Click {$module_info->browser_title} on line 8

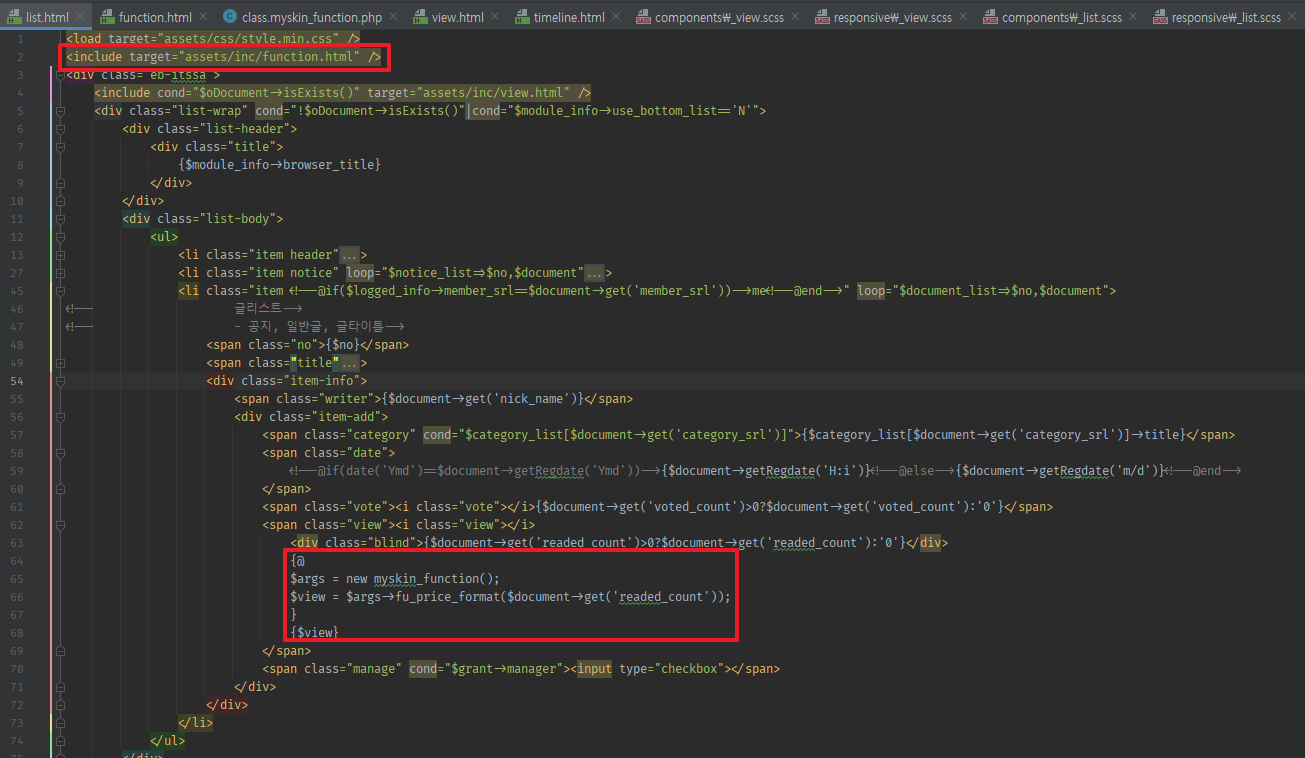click(279, 165)
